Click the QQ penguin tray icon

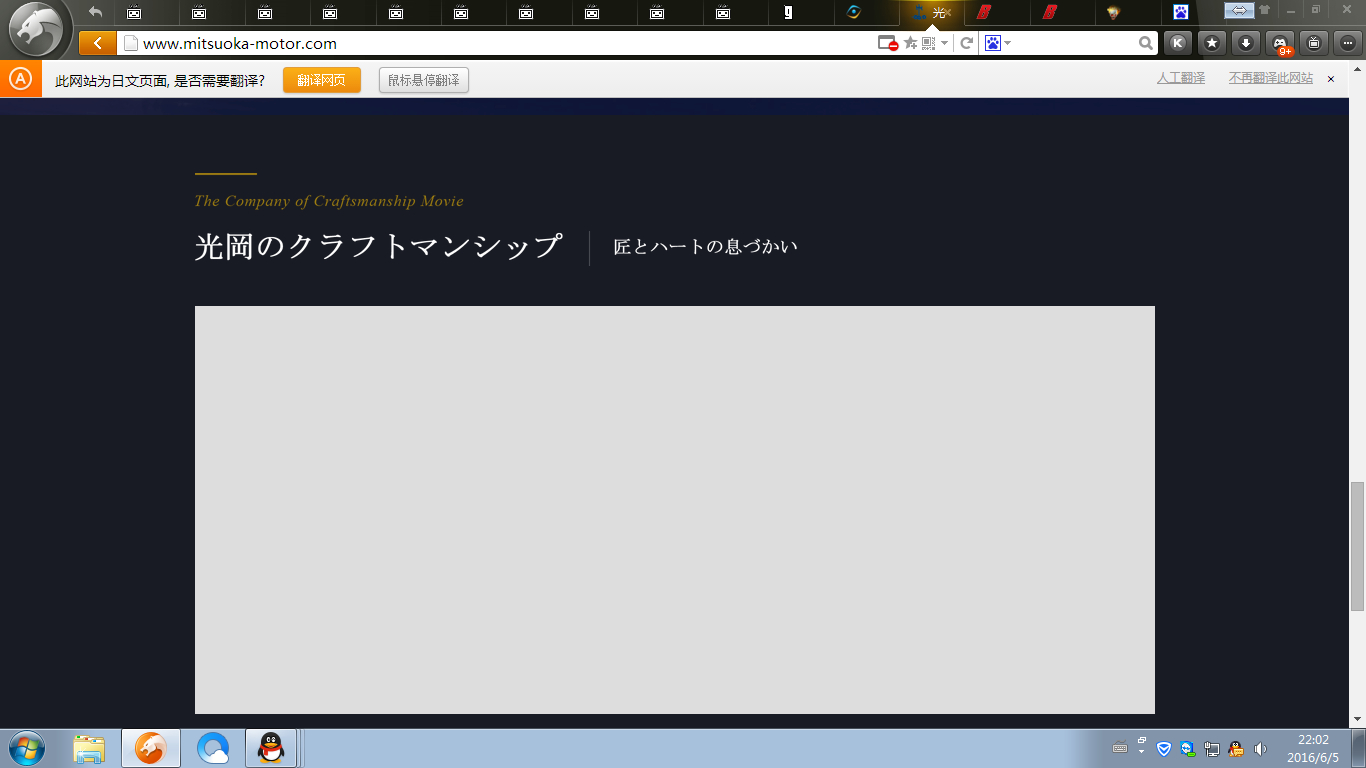pos(1236,748)
